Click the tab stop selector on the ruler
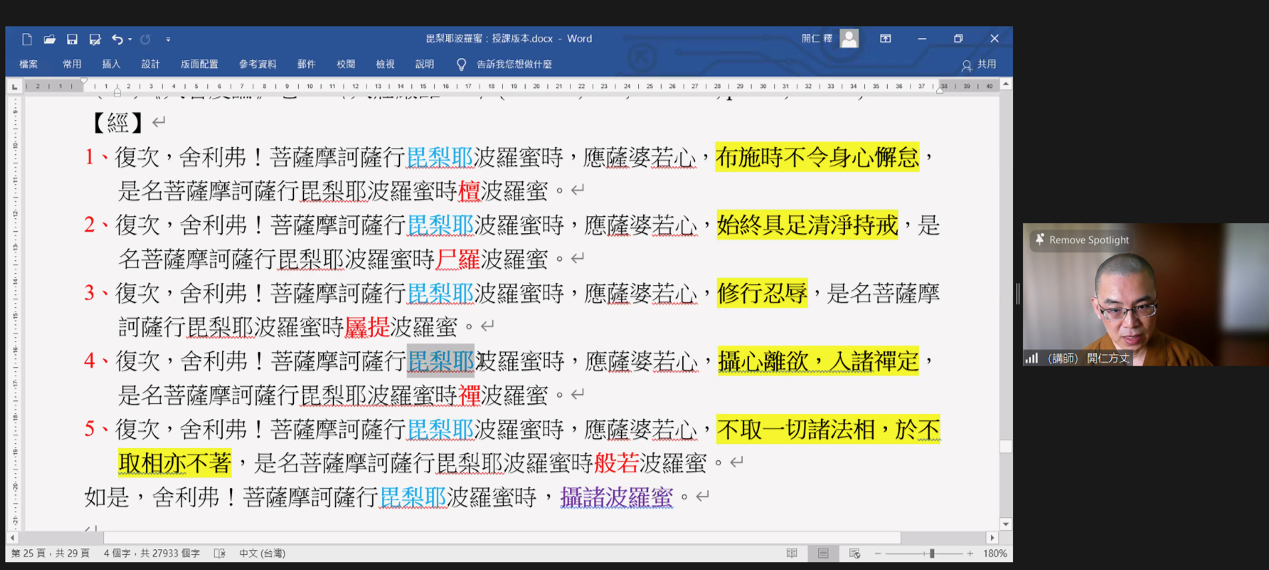Viewport: 1269px width, 570px height. pyautogui.click(x=14, y=87)
